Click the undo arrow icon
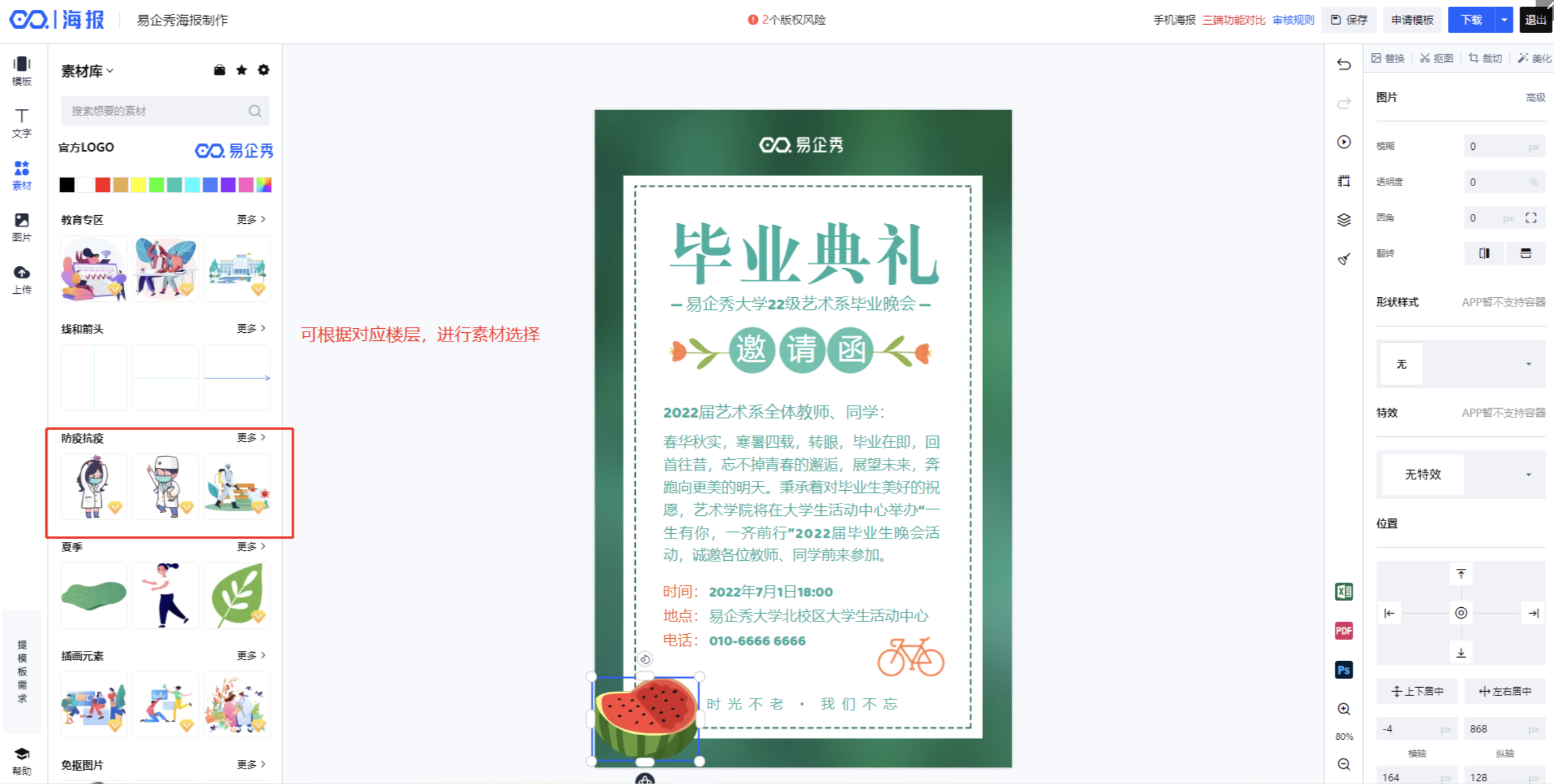Screen dimensions: 1554x784 click(1343, 64)
